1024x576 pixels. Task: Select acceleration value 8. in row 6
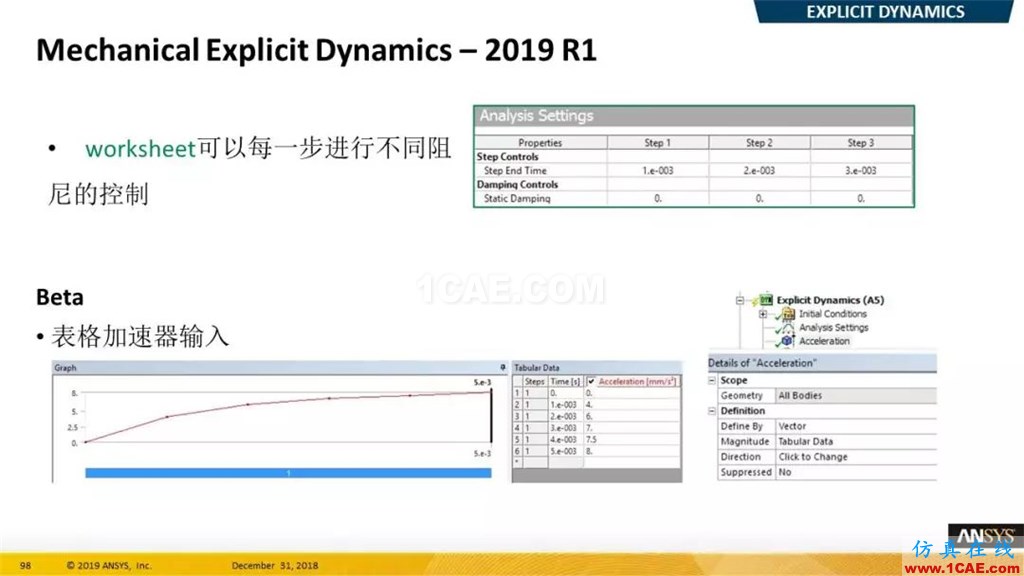(x=632, y=451)
